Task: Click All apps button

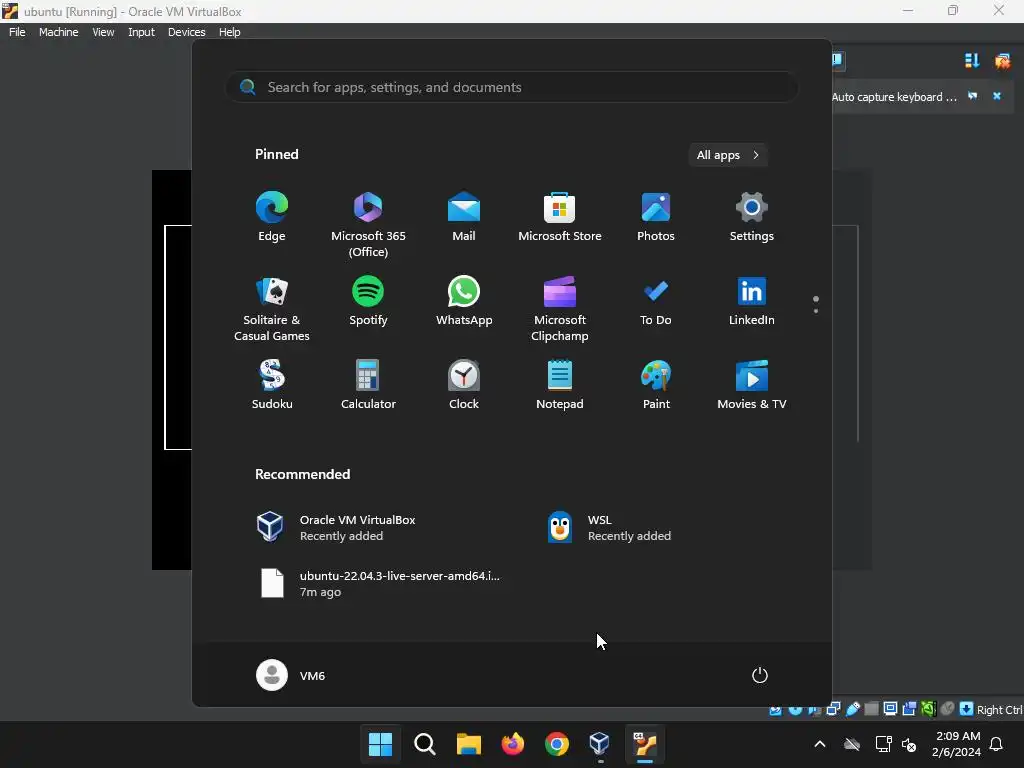Action: coord(728,155)
